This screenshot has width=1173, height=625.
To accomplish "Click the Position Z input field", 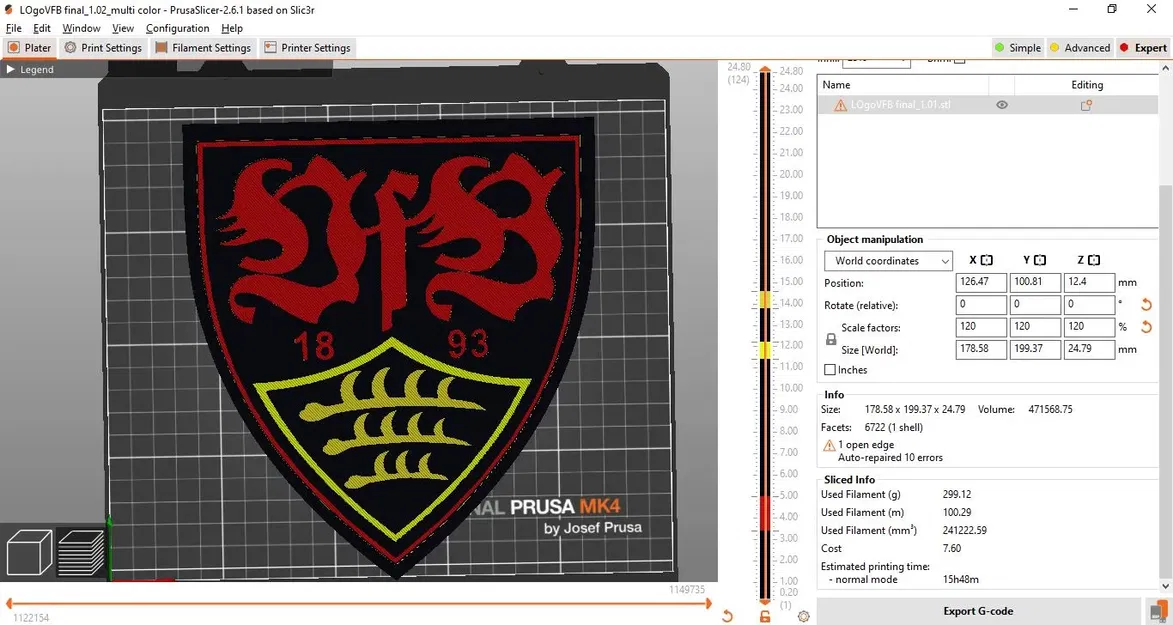I will click(x=1090, y=282).
